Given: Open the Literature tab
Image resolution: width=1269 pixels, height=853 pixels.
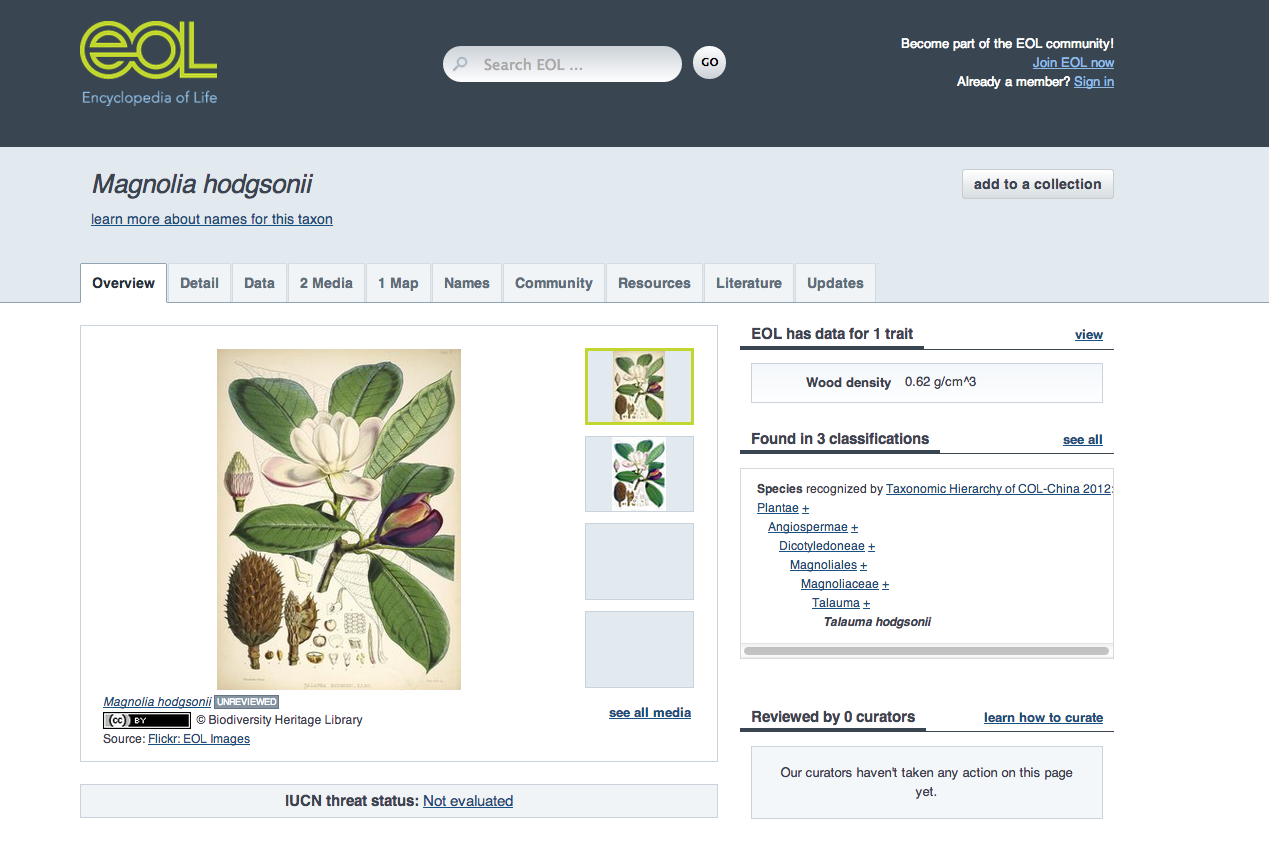Looking at the screenshot, I should click(x=748, y=283).
